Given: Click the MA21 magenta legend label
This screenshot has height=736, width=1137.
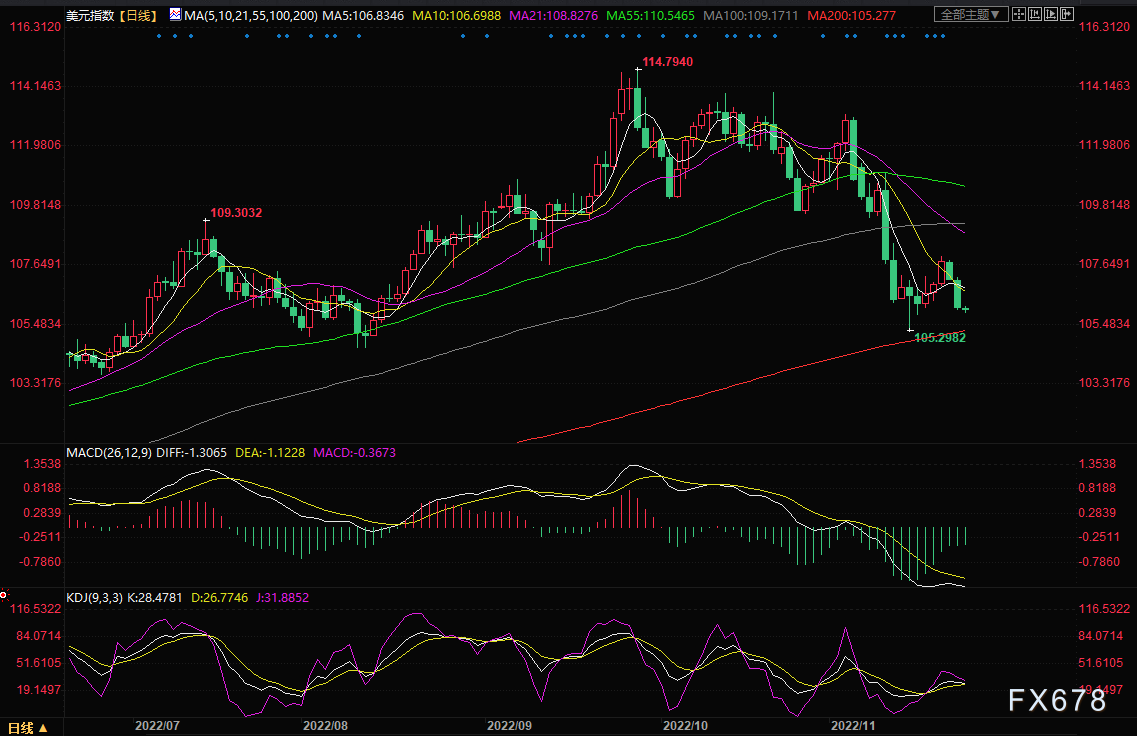Looking at the screenshot, I should [x=552, y=15].
